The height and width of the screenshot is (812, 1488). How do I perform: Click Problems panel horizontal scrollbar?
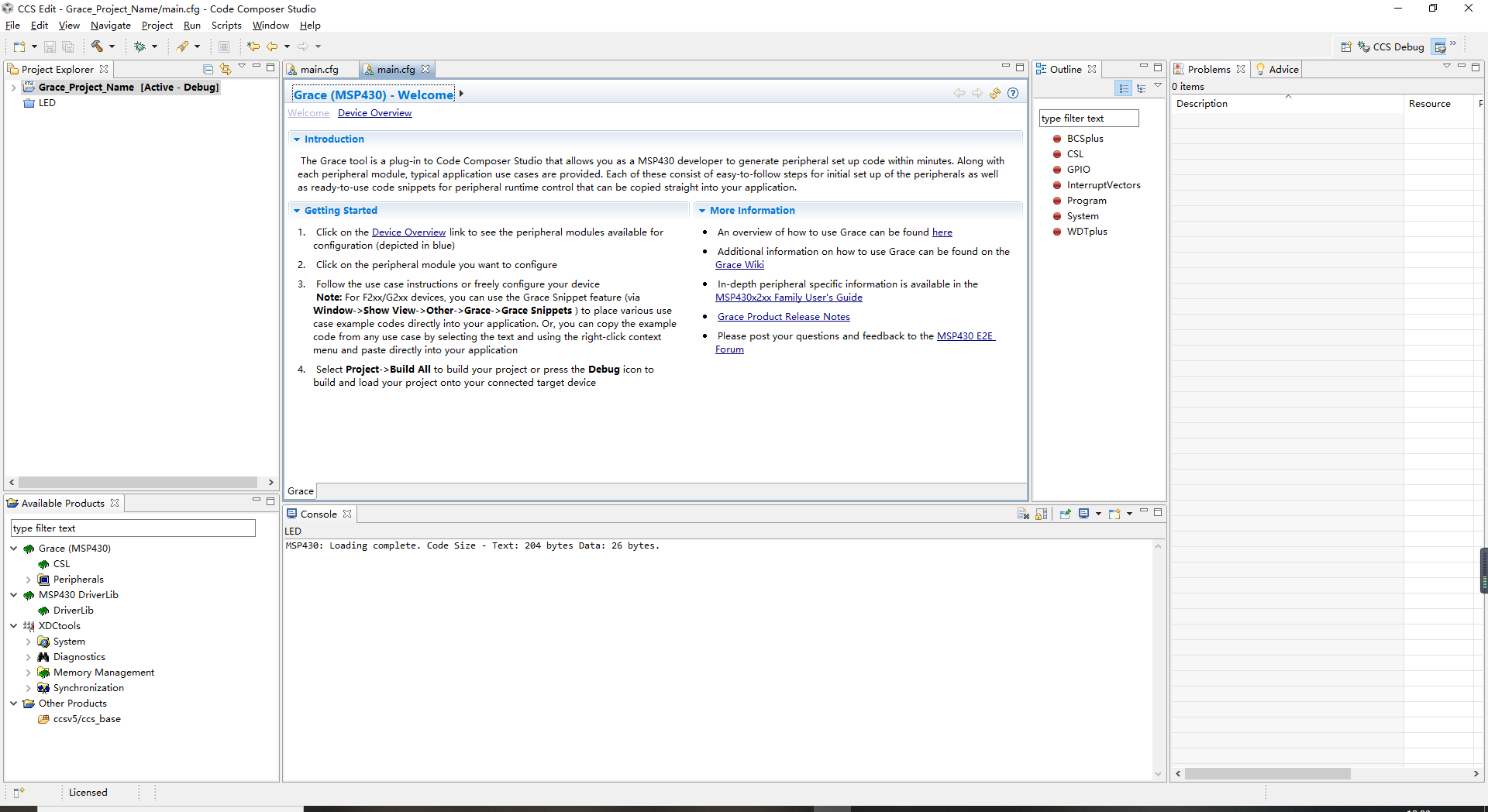(x=1267, y=773)
